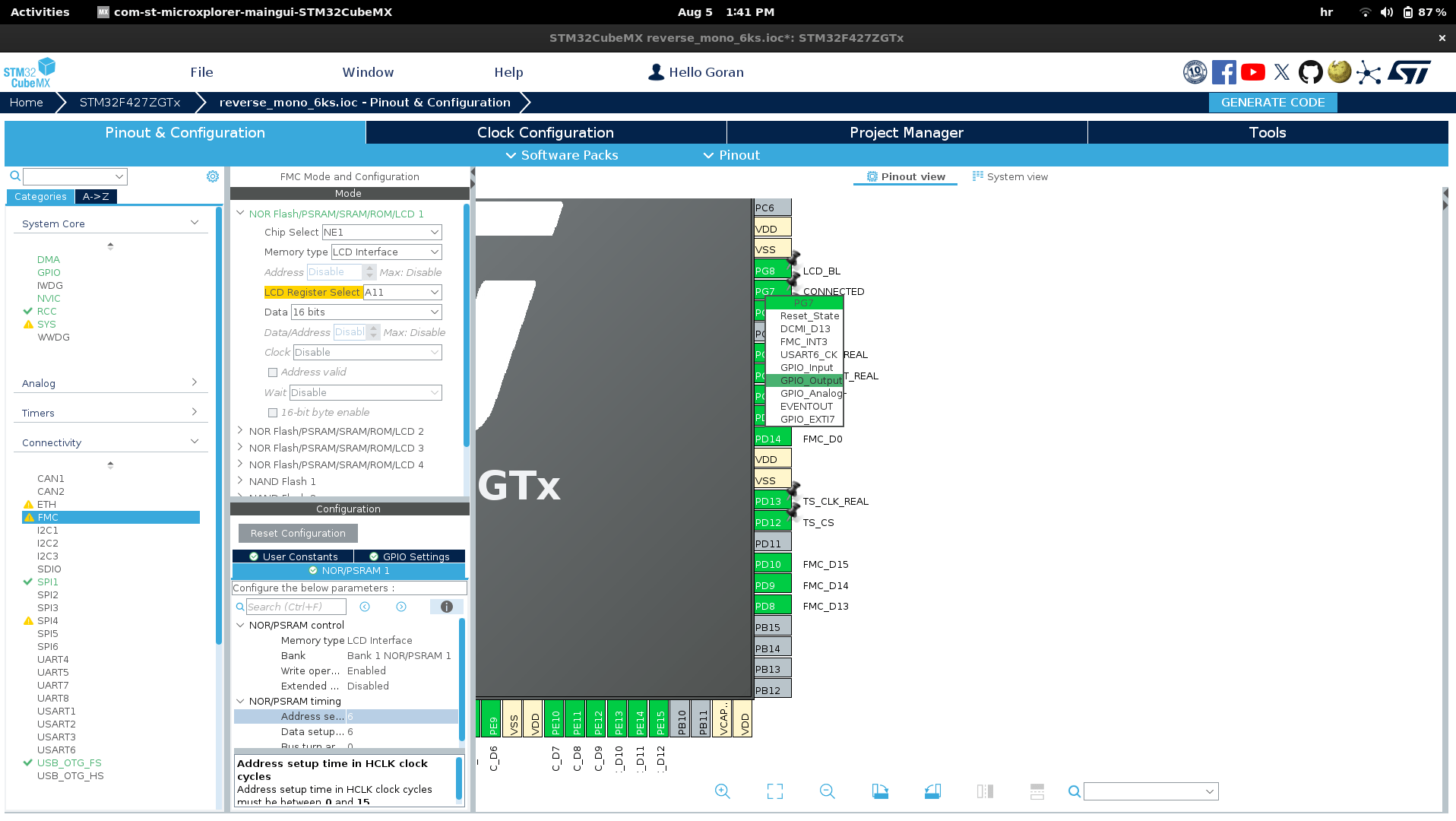
Task: Flip chip horizontally icon
Action: [985, 791]
